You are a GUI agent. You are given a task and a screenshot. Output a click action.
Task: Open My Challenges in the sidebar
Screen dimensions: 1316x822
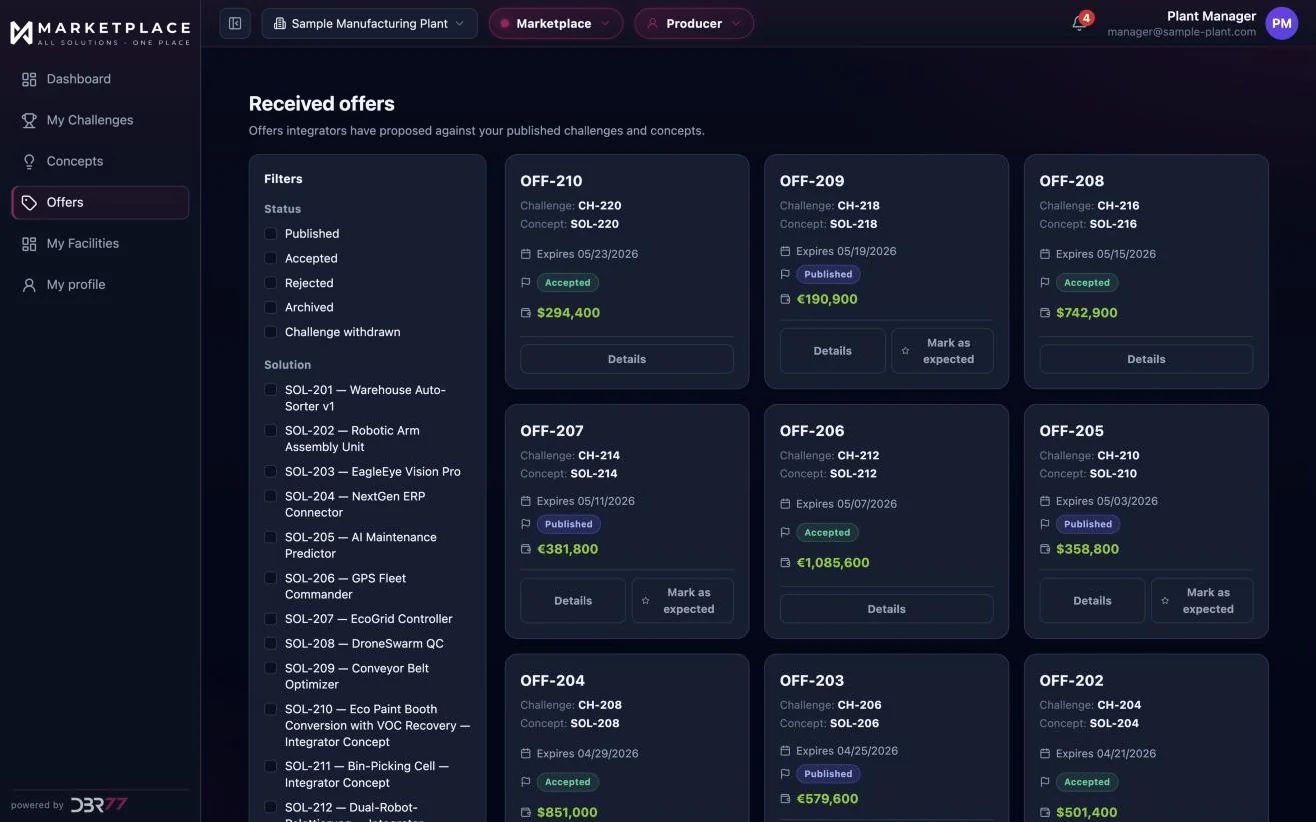100,120
